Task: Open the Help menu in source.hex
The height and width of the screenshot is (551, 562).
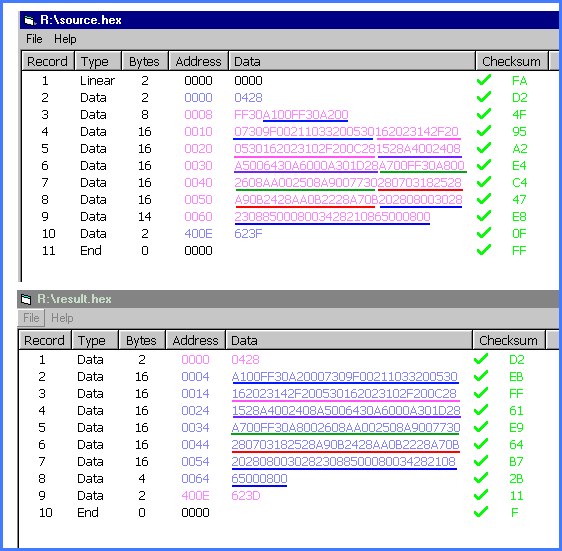Action: 65,39
